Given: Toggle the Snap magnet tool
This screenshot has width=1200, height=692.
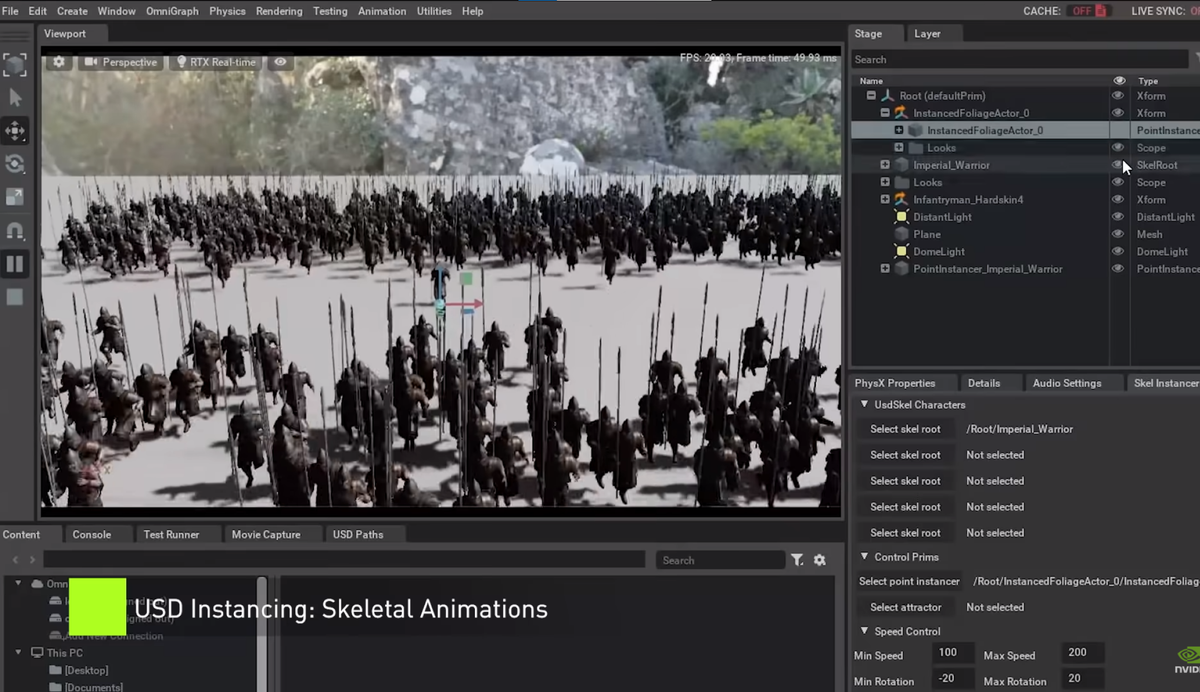Looking at the screenshot, I should point(15,231).
